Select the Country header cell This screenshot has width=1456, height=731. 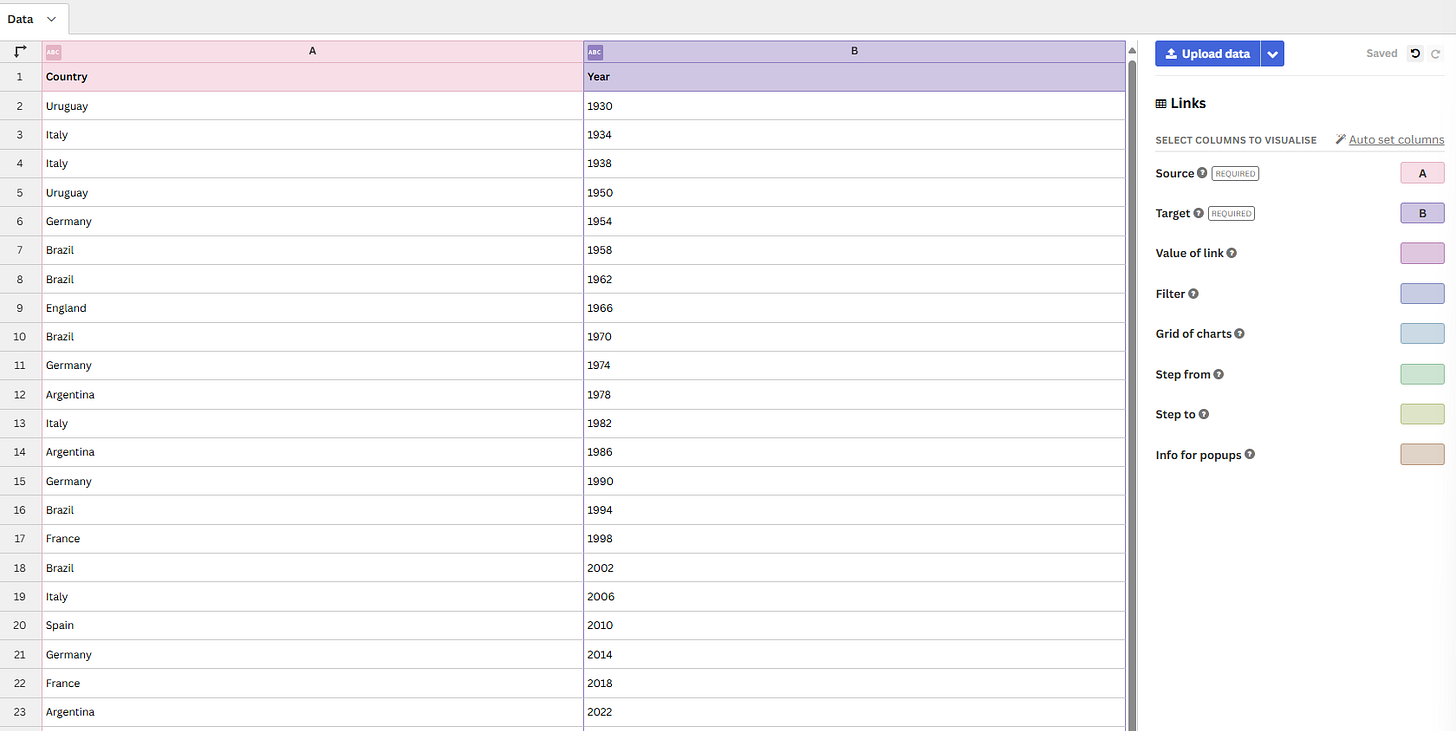[x=313, y=77]
